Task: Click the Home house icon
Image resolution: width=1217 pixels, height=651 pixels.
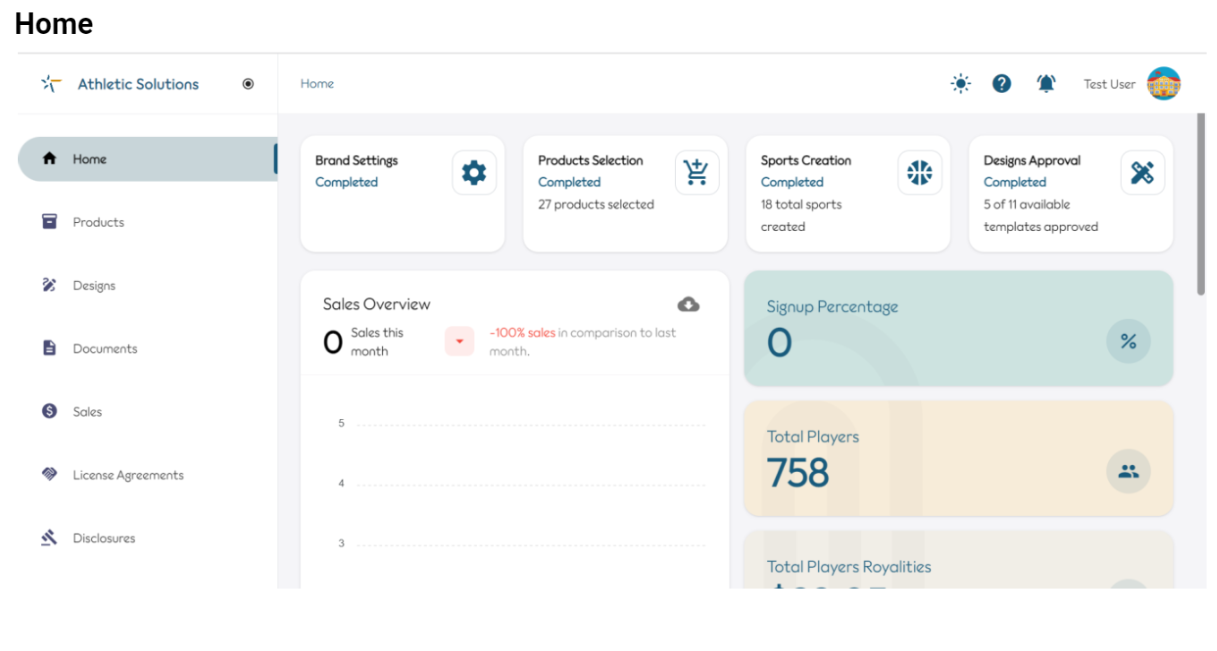Action: (49, 158)
